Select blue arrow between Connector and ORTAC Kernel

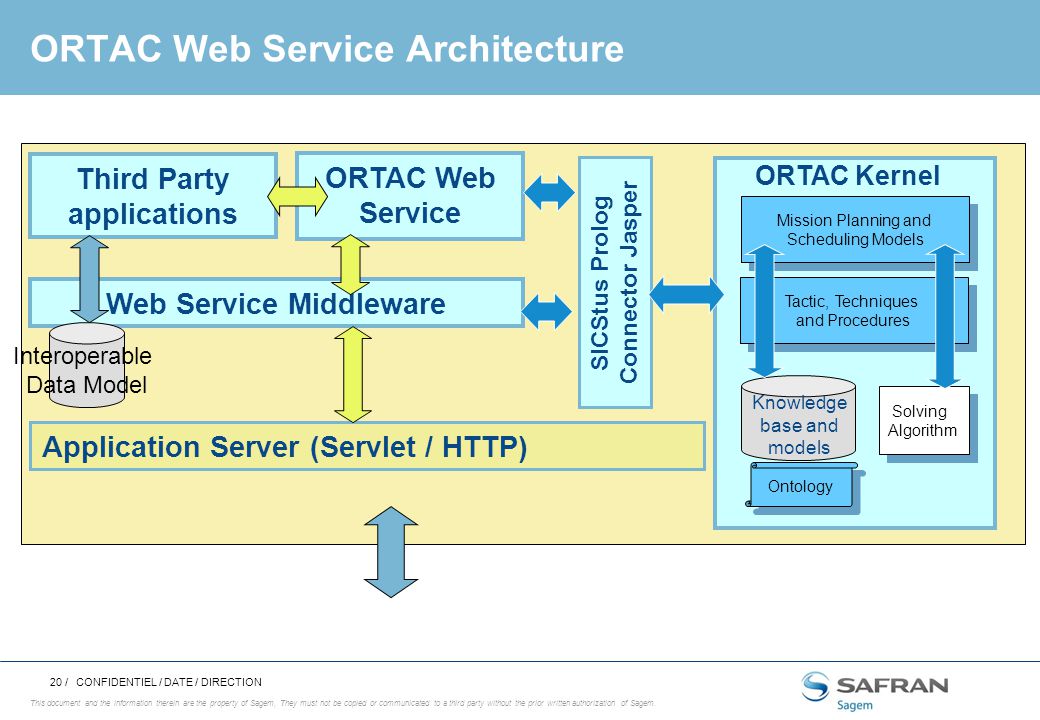point(686,294)
